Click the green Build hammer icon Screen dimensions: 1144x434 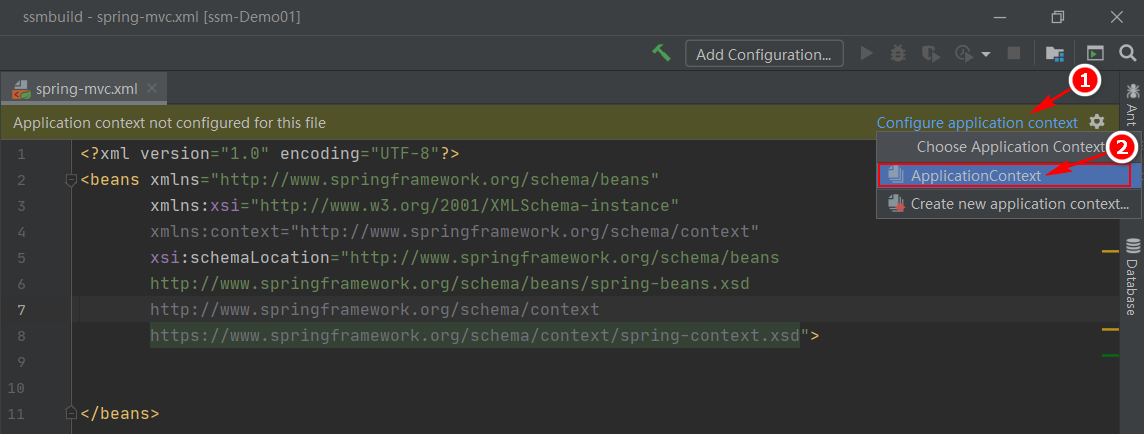(662, 53)
